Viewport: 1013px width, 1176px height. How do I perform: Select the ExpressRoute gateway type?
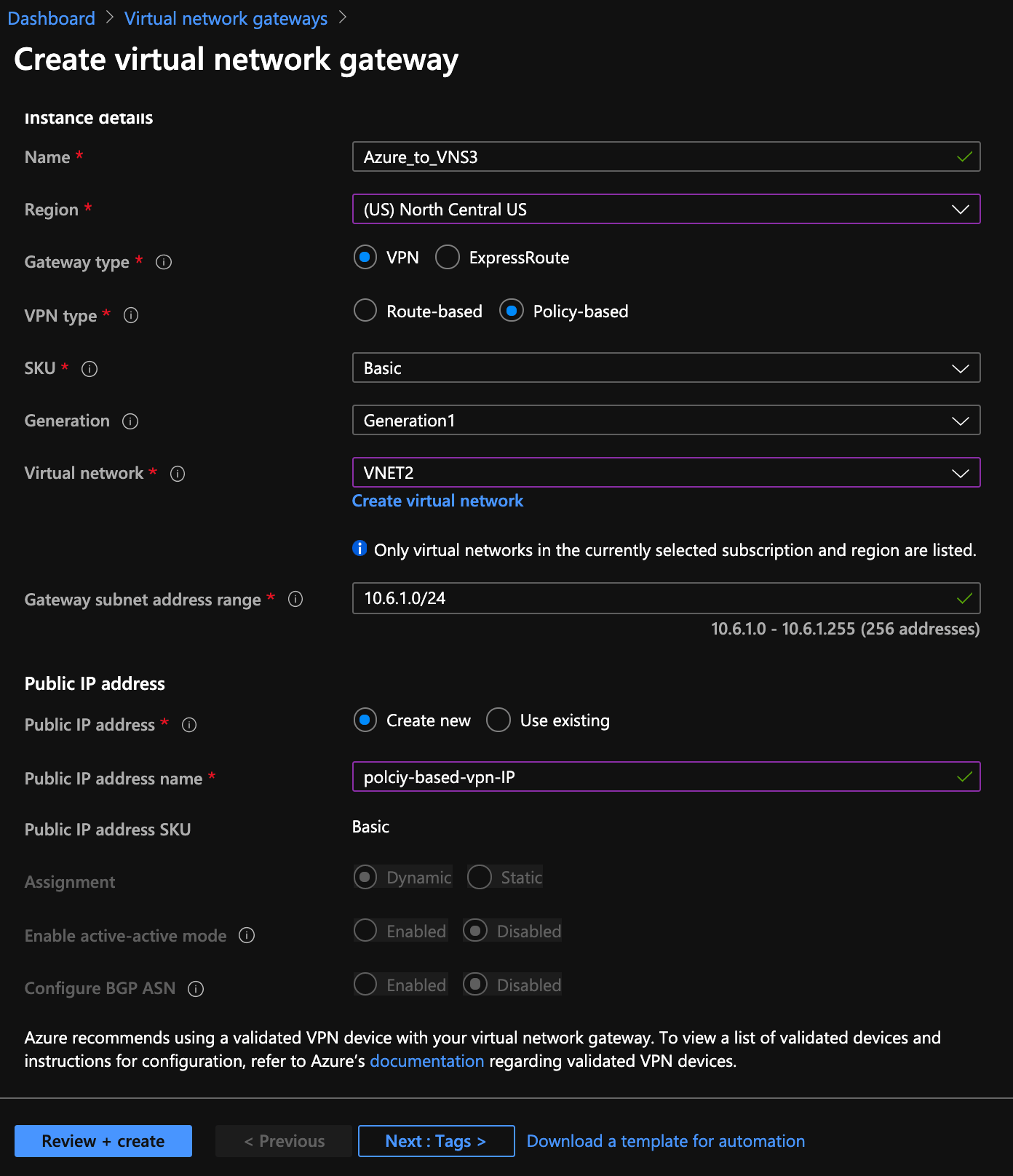tap(448, 257)
